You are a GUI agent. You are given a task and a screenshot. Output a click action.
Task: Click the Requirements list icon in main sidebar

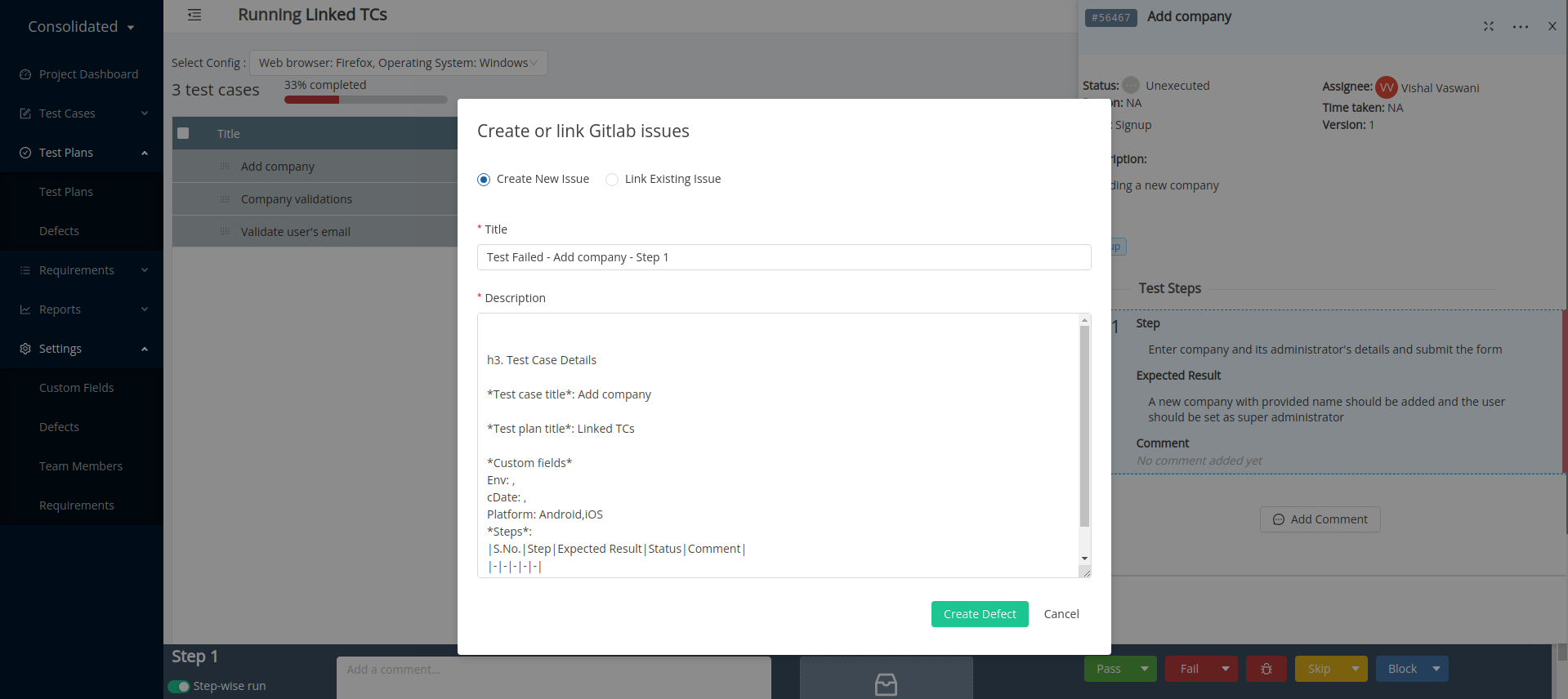click(x=25, y=270)
